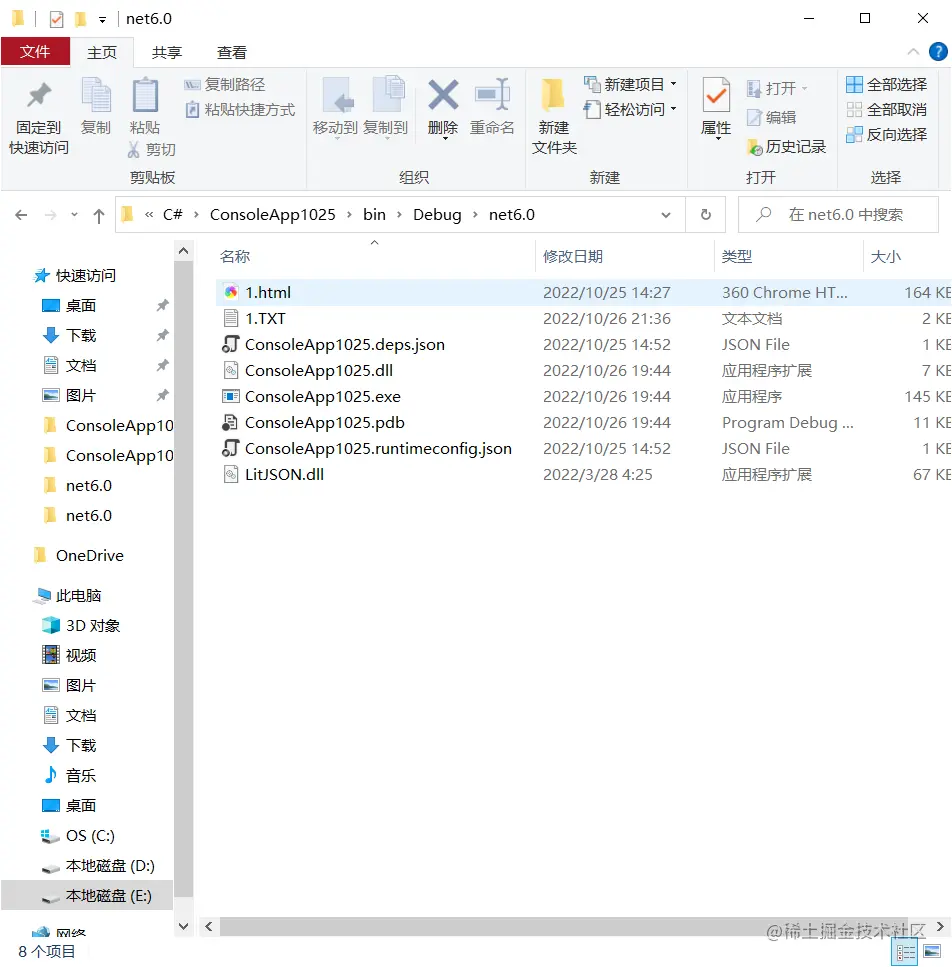Click the Properties (属性) icon

716,94
